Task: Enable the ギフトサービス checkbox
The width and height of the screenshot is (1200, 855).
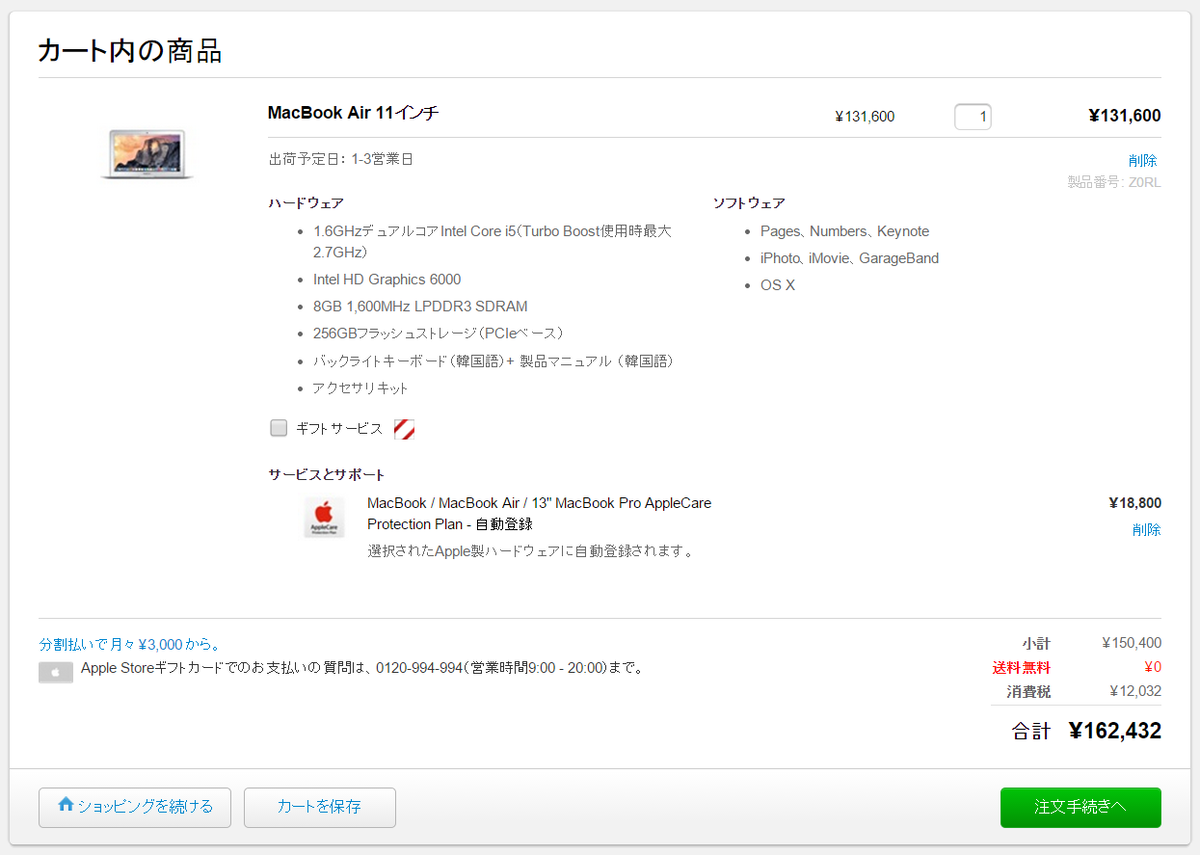Action: [x=279, y=428]
